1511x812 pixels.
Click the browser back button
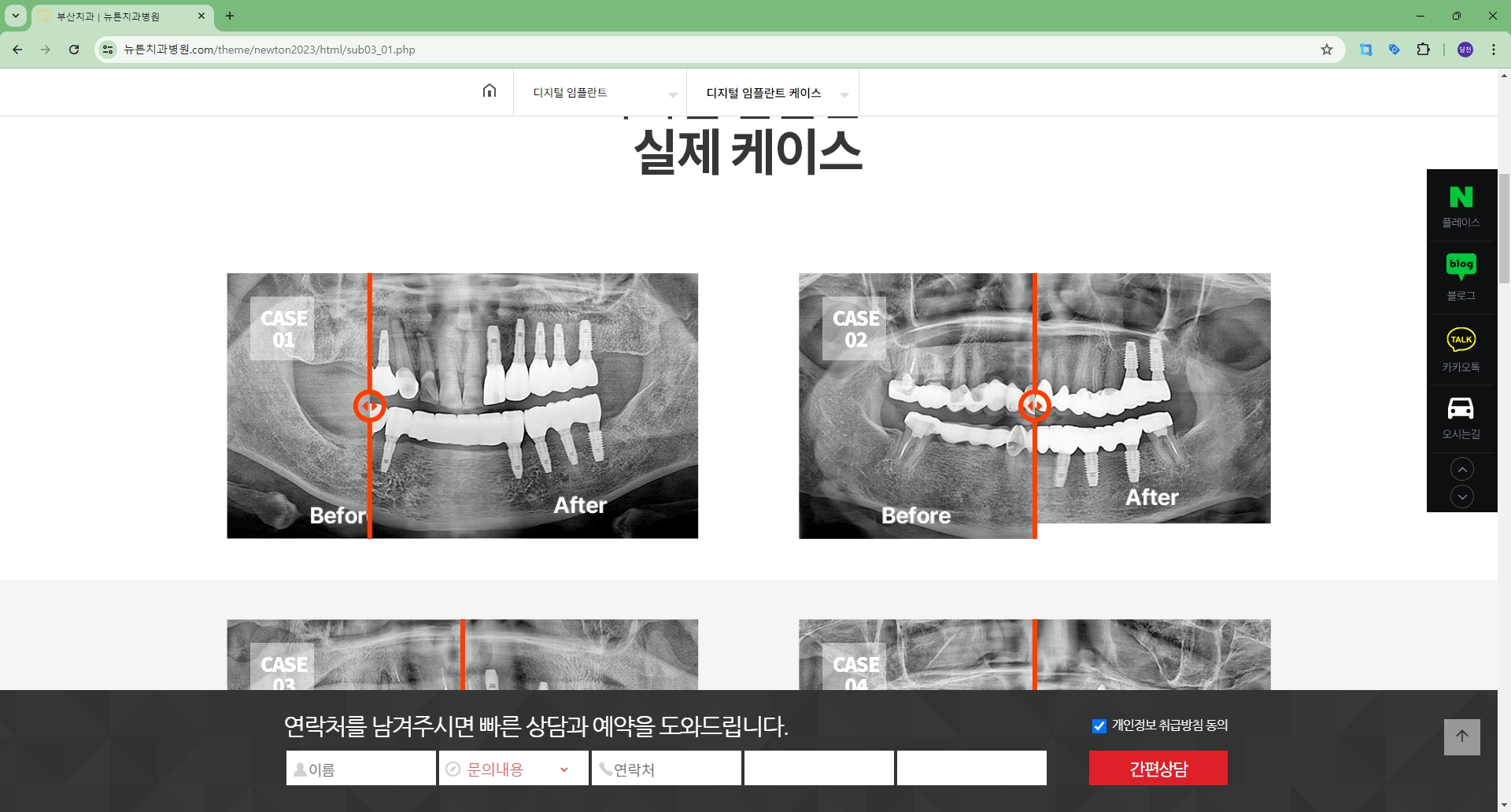click(17, 49)
